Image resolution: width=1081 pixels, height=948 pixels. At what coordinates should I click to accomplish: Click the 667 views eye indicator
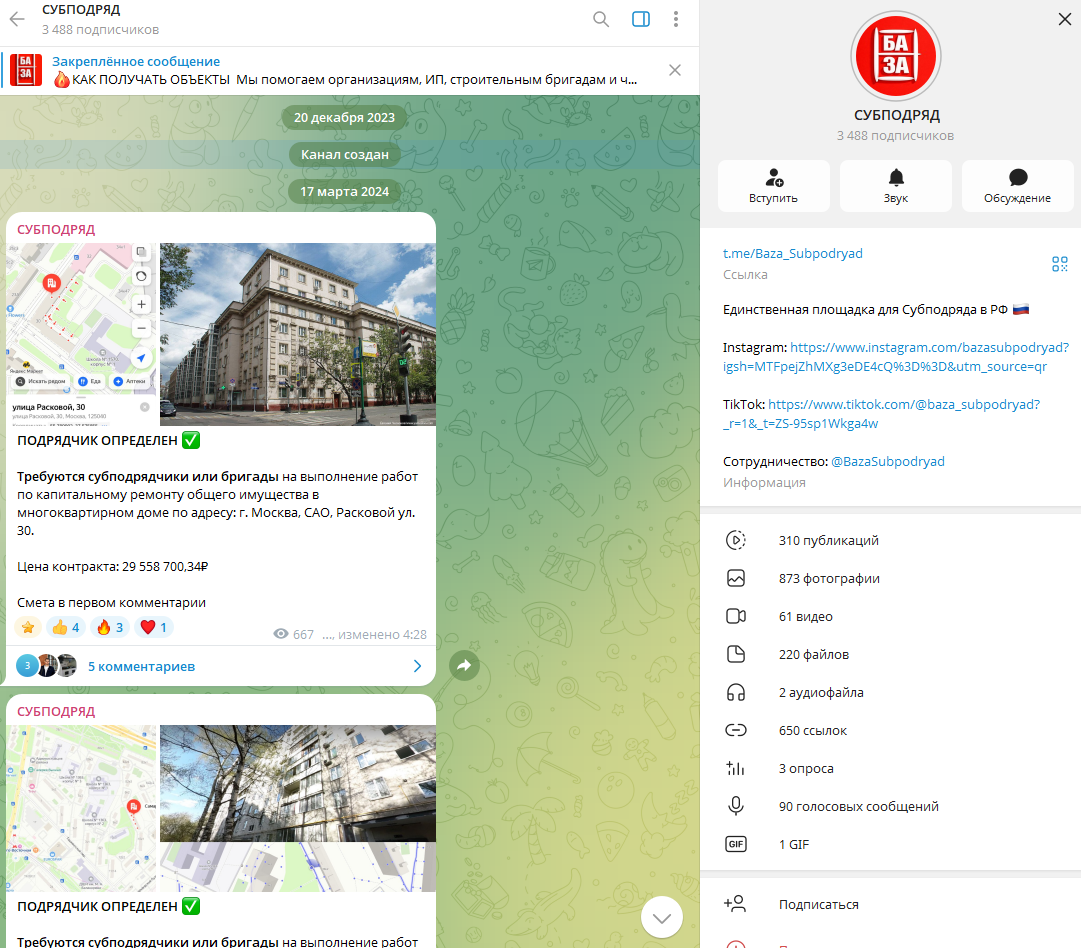pyautogui.click(x=293, y=634)
